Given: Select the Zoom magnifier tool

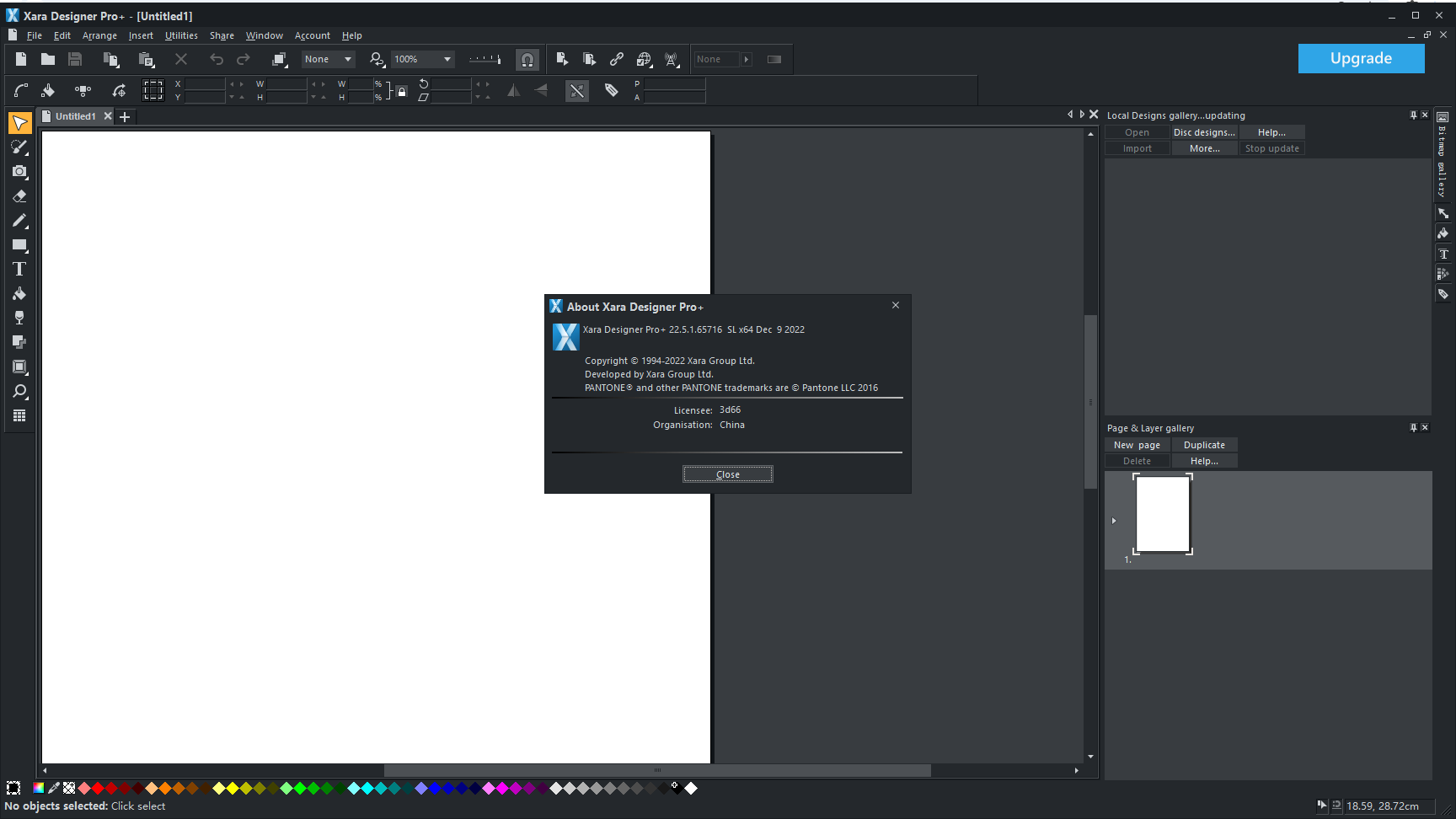Looking at the screenshot, I should 19,391.
